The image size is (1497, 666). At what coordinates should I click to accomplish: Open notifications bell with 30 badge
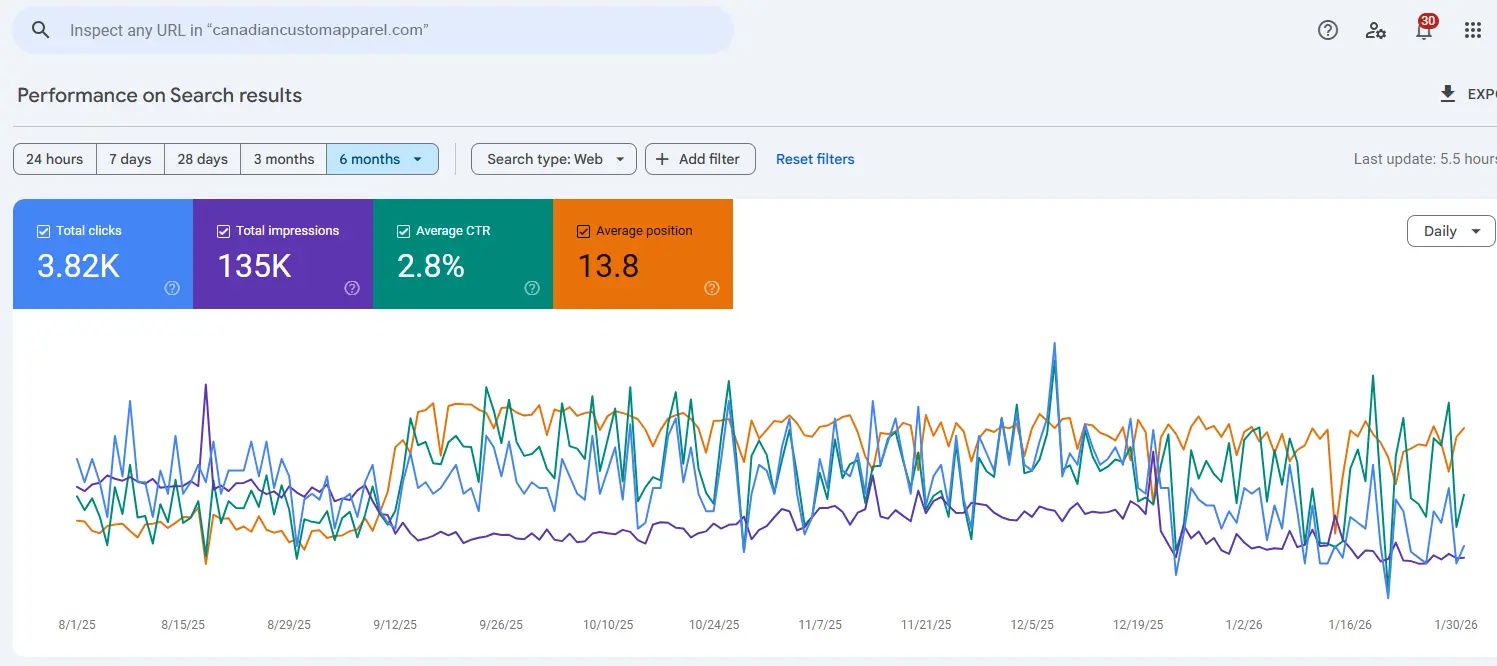[1424, 30]
